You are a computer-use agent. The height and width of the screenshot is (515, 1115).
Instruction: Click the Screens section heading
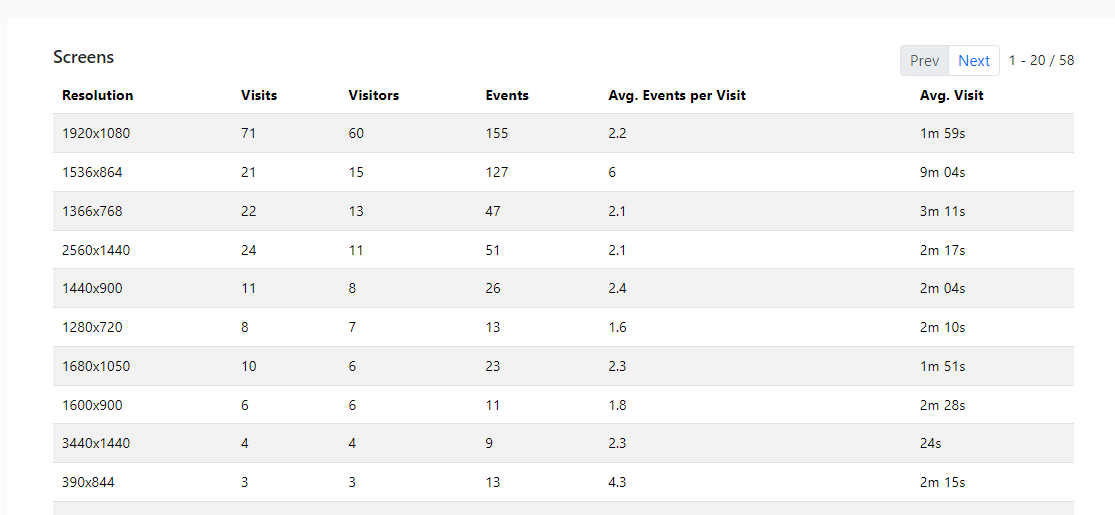coord(83,57)
